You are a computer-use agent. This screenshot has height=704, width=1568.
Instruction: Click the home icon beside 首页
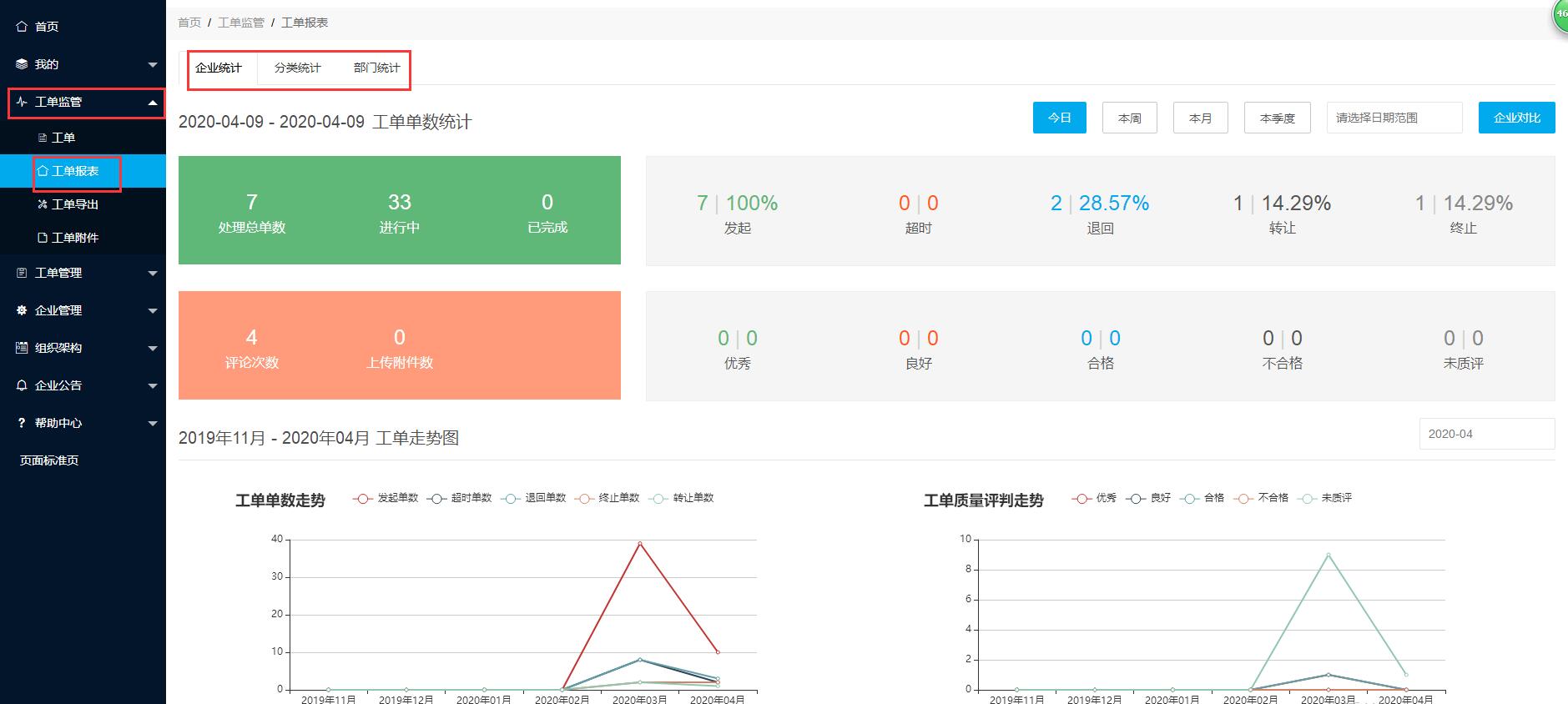[x=22, y=27]
